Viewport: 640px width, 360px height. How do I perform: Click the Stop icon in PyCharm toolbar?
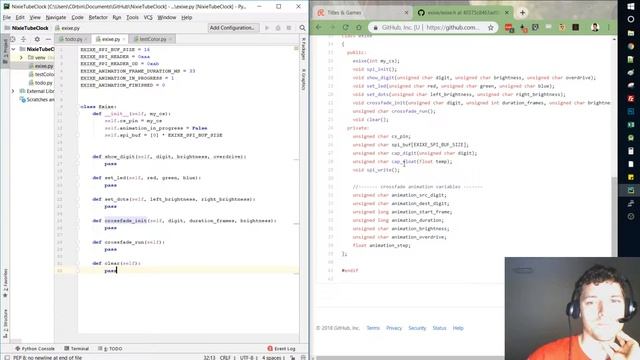(x=289, y=28)
